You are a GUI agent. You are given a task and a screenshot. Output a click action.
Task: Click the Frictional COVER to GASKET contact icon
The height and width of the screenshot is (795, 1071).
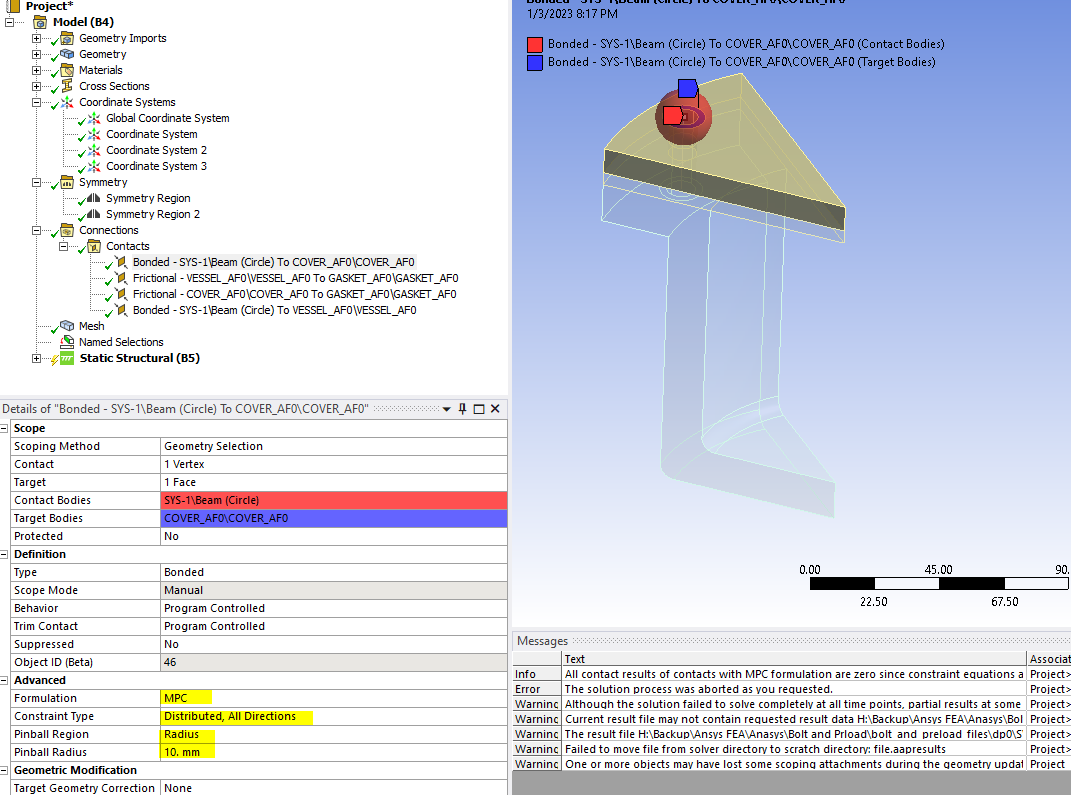coord(121,294)
